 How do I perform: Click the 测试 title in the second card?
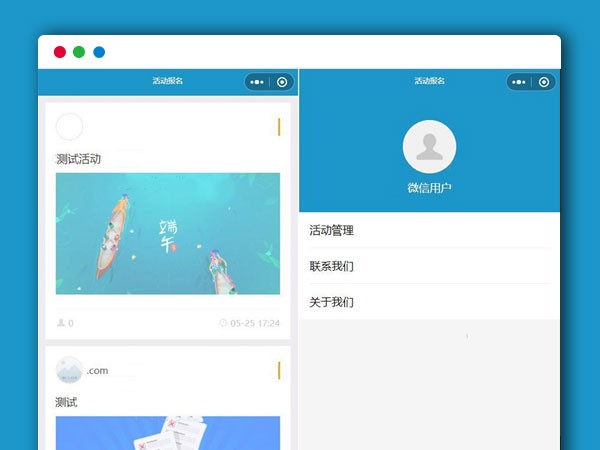click(66, 402)
